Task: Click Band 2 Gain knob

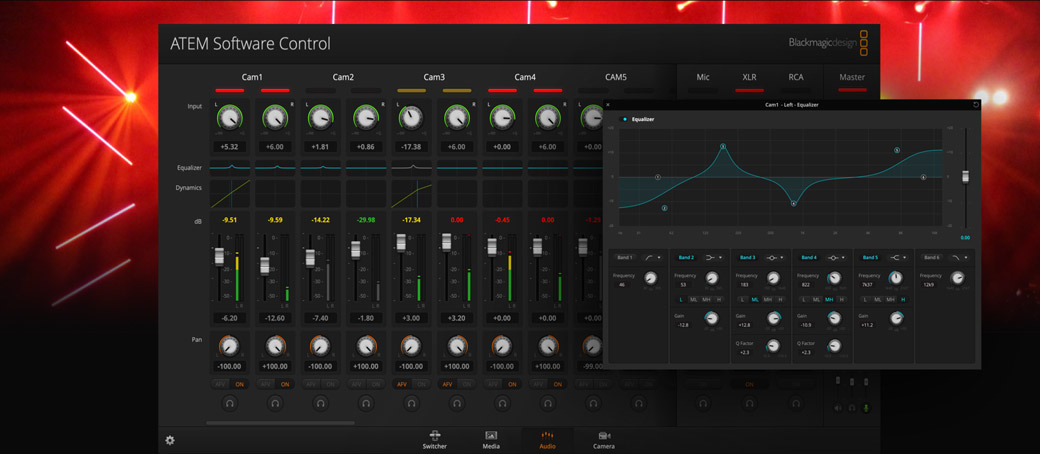Action: pyautogui.click(x=711, y=318)
